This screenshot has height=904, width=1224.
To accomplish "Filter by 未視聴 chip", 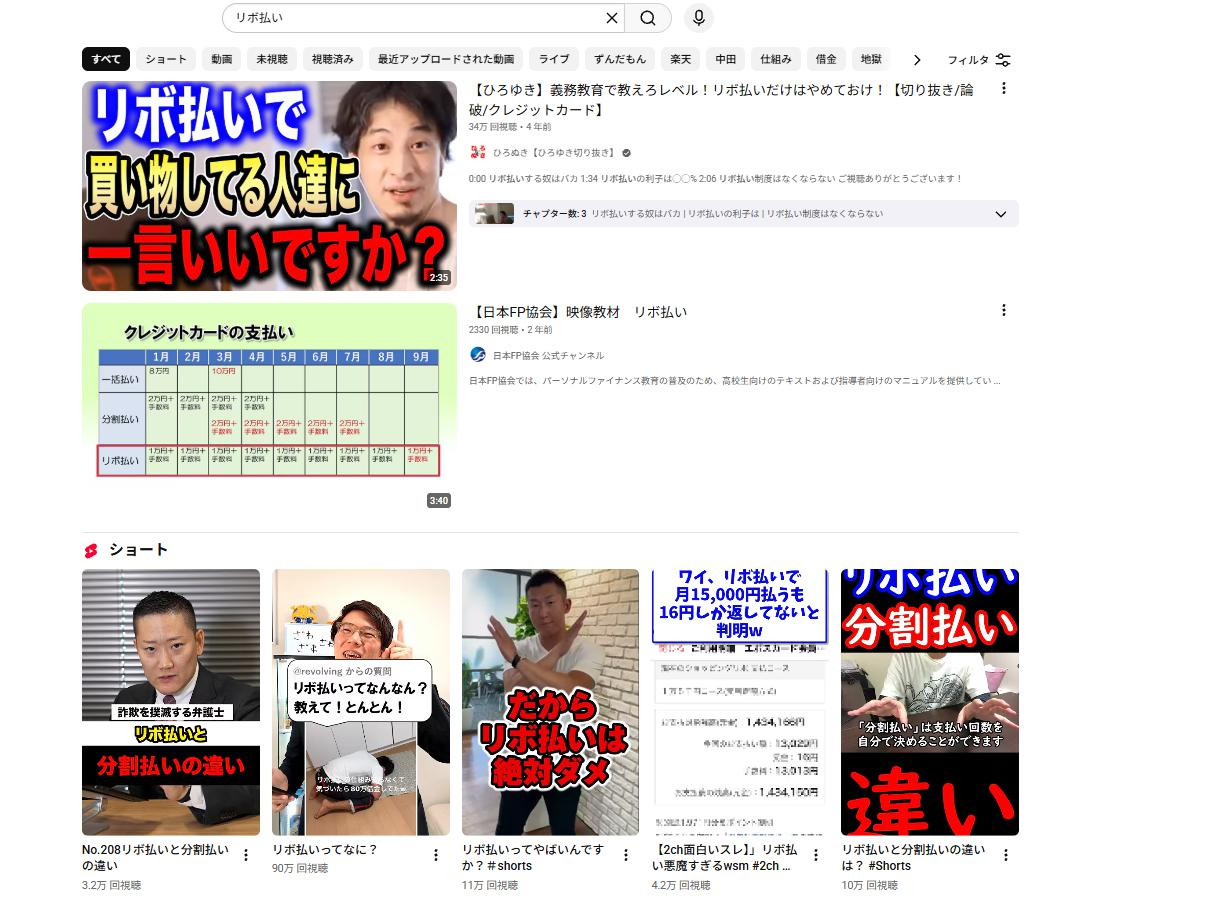I will point(271,59).
